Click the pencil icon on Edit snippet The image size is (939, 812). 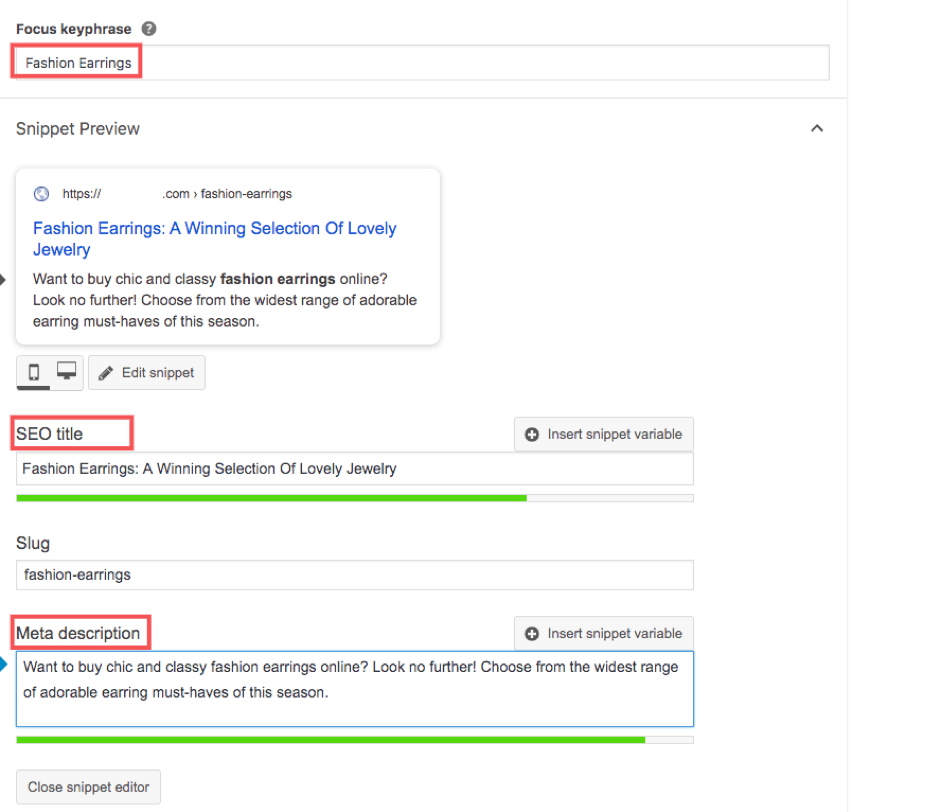click(x=107, y=372)
